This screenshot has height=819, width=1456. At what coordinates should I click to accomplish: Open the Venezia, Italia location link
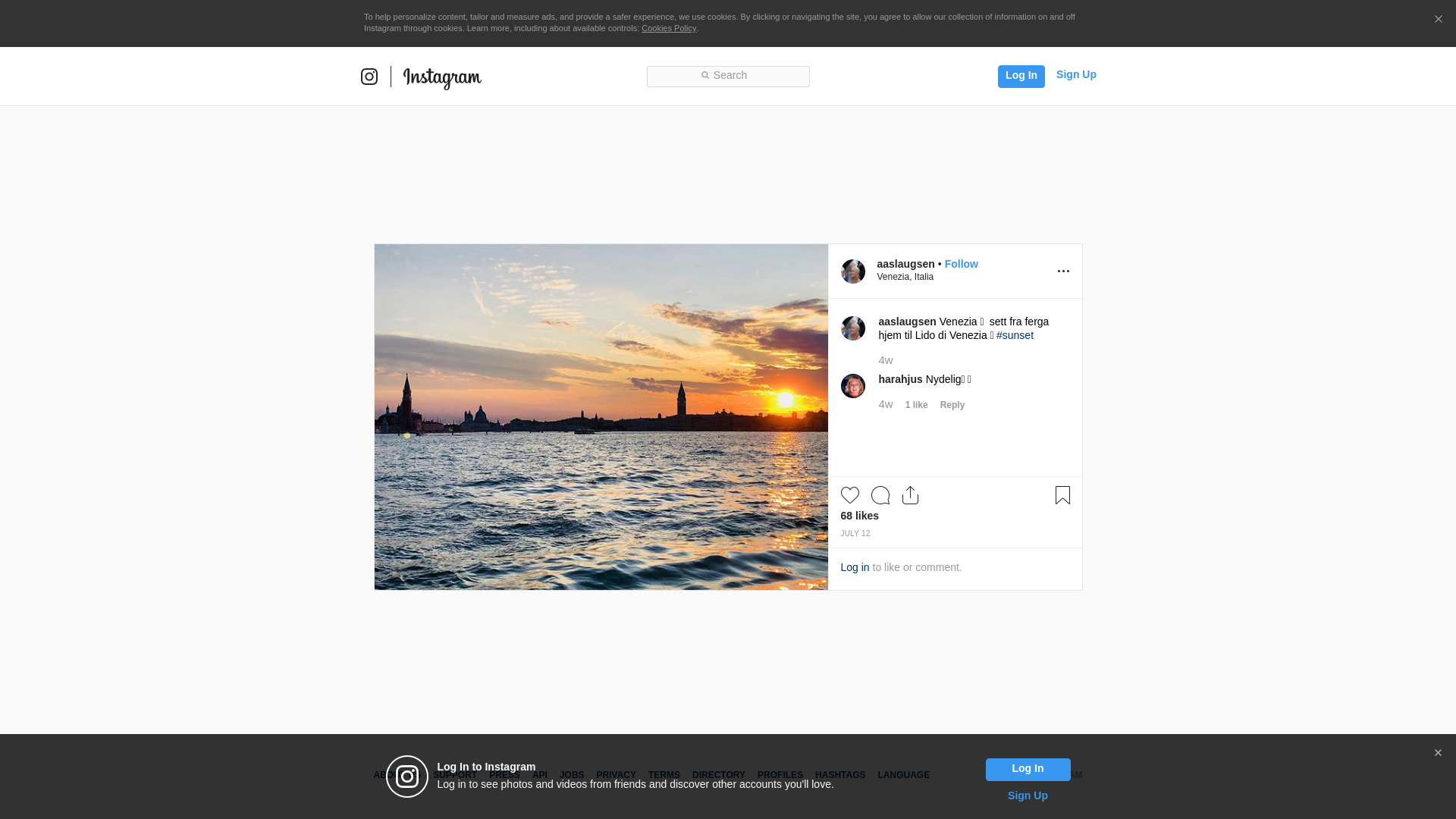(905, 277)
